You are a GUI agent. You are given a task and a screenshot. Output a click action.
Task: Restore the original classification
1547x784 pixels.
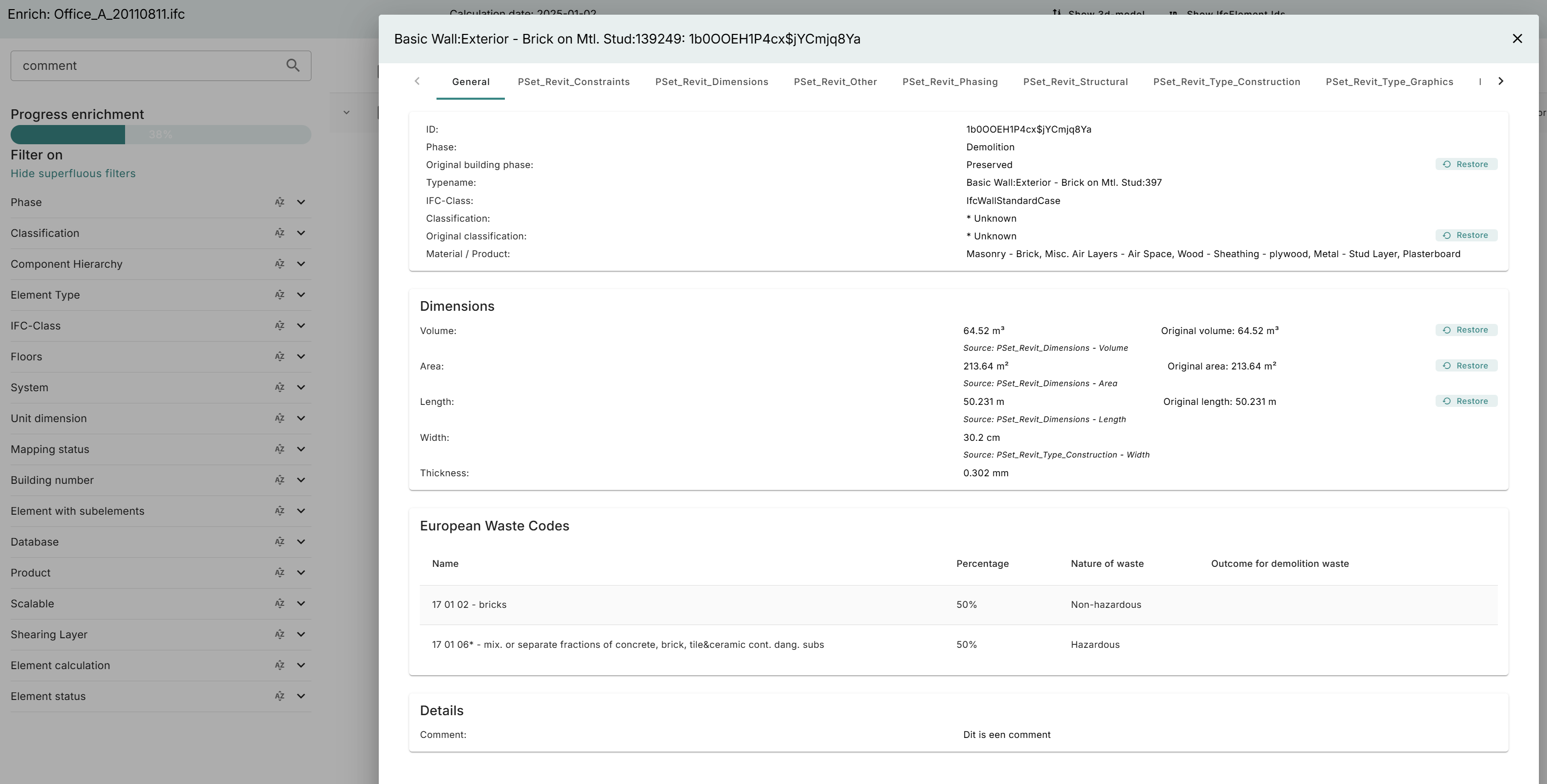point(1466,235)
